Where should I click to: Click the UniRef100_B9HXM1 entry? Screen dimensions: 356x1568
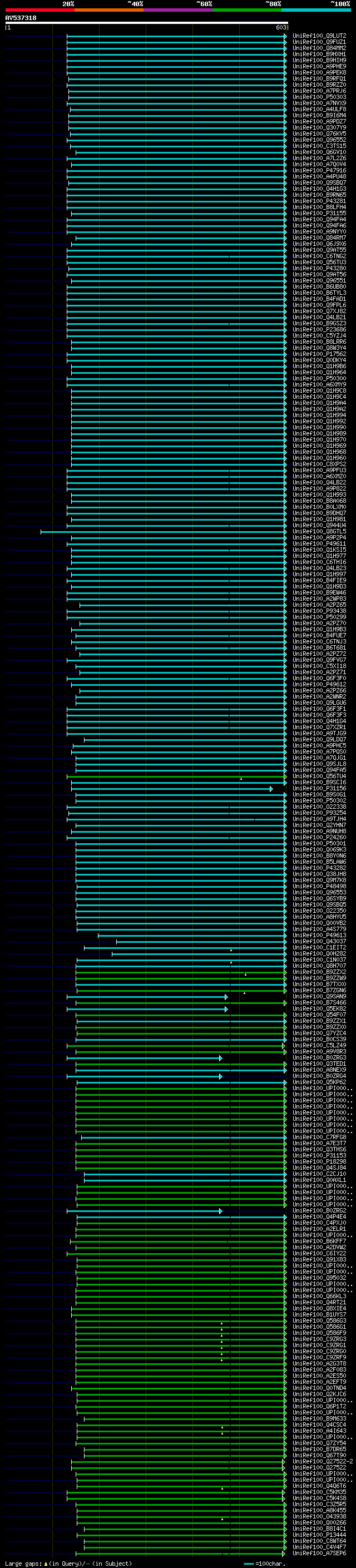(x=319, y=54)
